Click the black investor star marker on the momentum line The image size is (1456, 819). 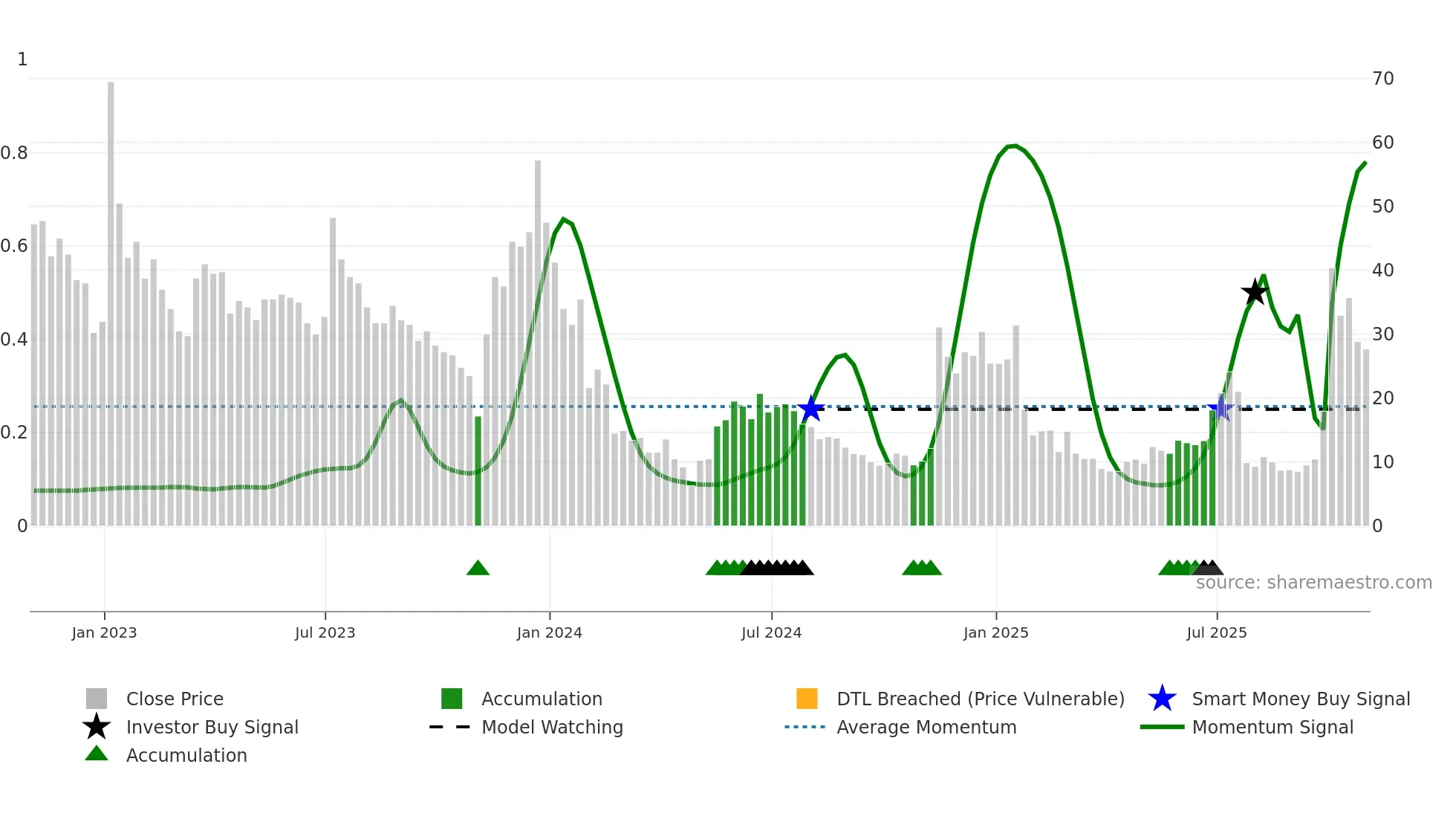tap(1255, 292)
